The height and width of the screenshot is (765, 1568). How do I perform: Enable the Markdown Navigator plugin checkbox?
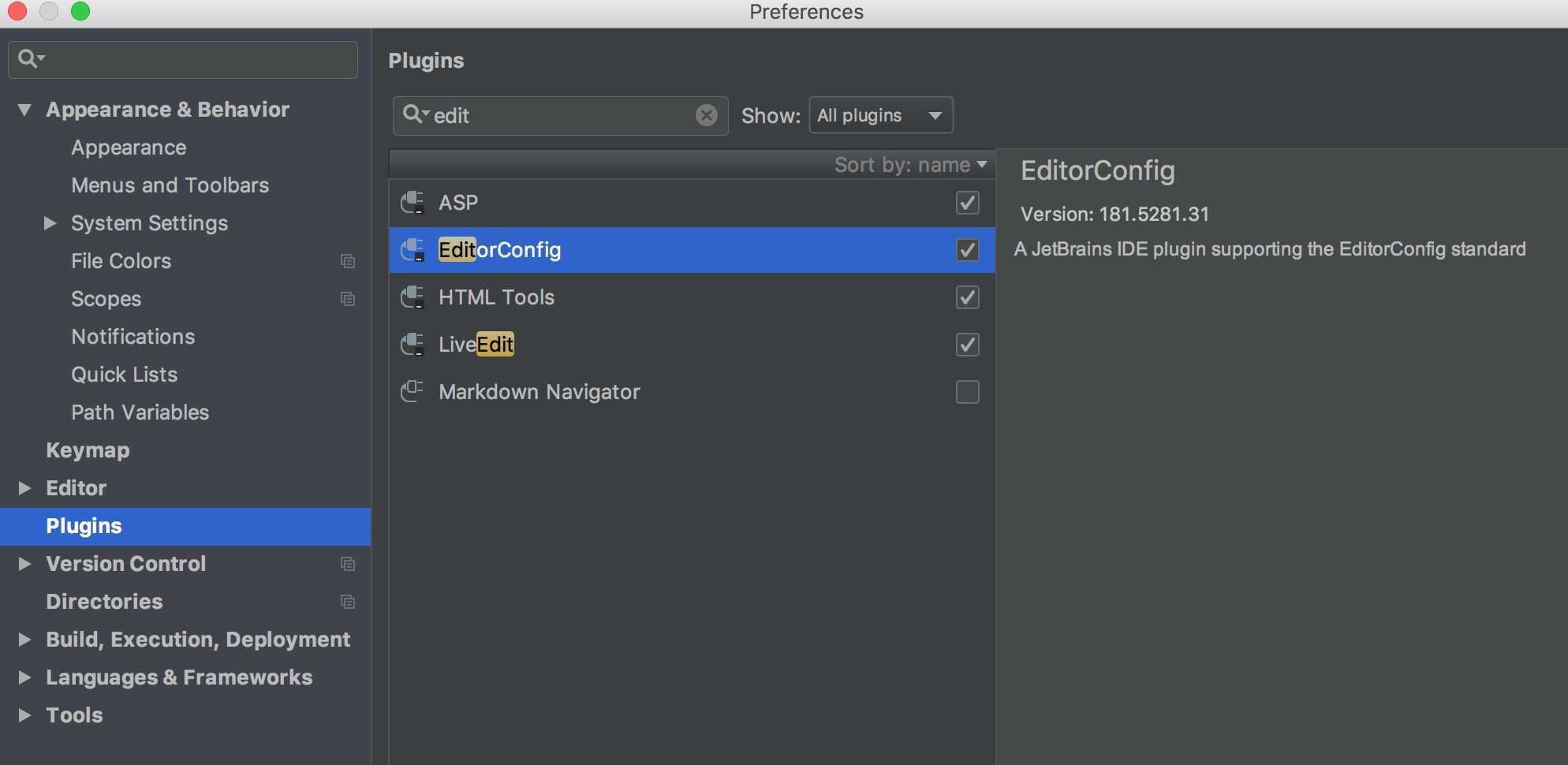coord(967,392)
